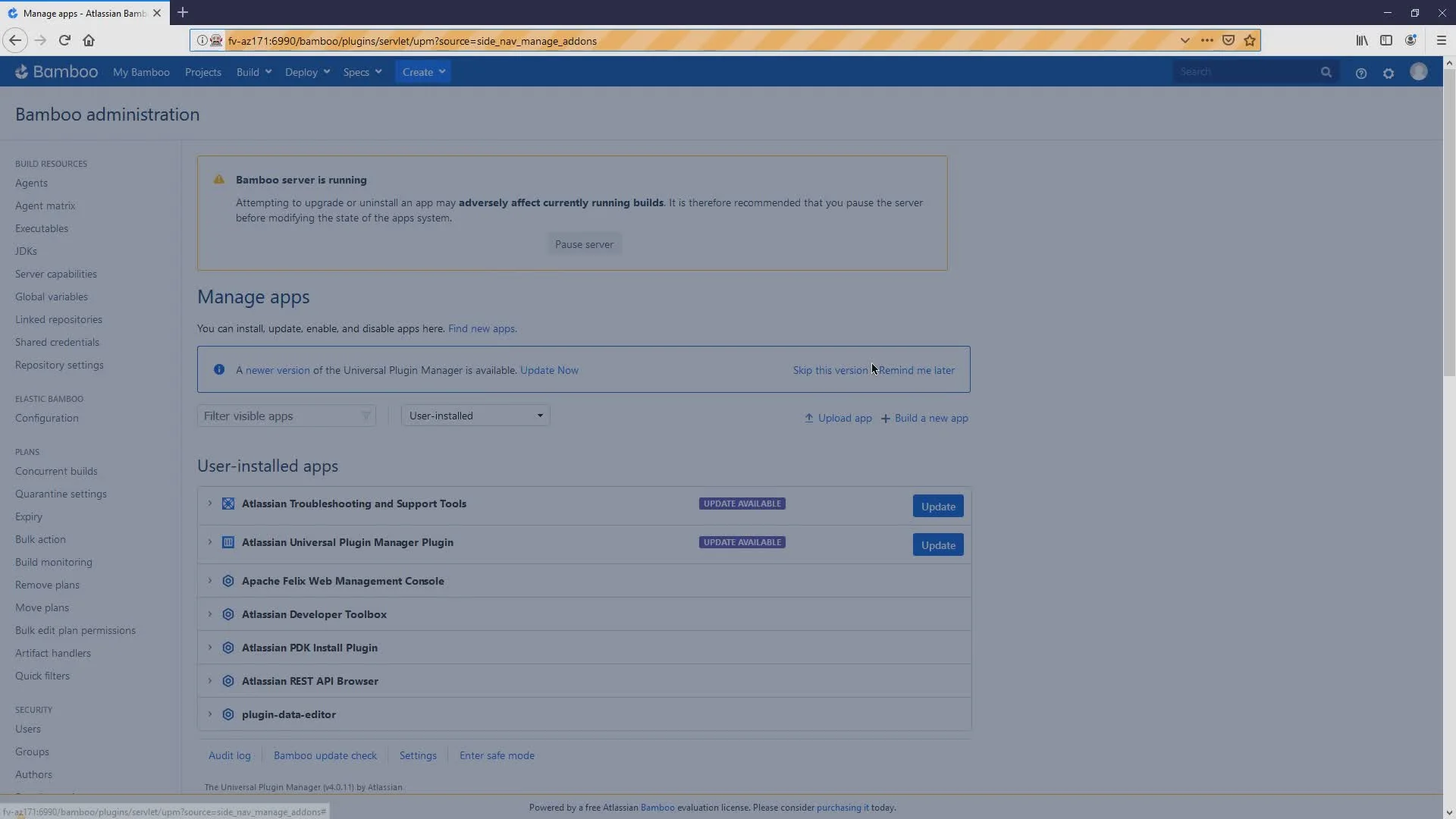Click the Atlassian REST API Browser icon
The height and width of the screenshot is (819, 1456).
pyautogui.click(x=228, y=681)
